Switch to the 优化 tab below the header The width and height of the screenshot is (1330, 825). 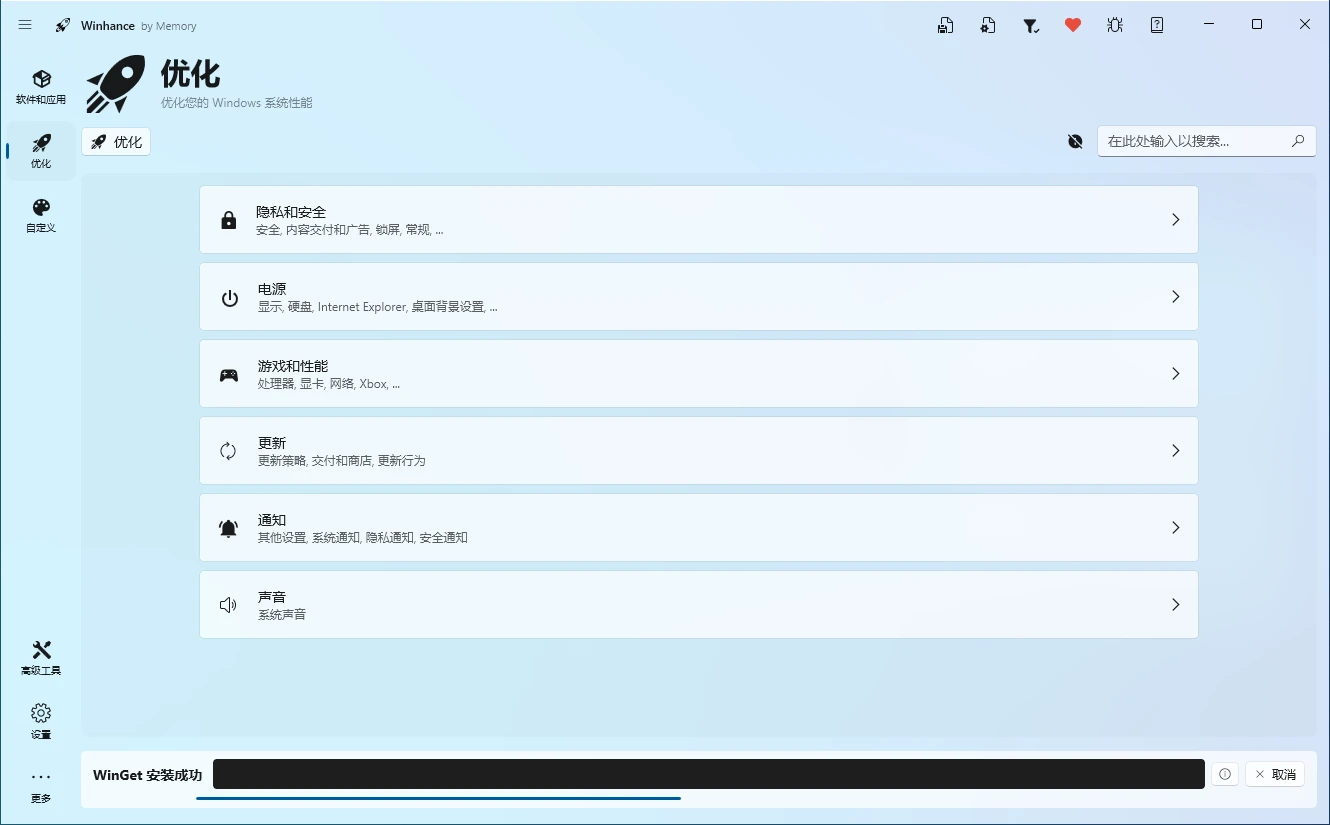[115, 141]
